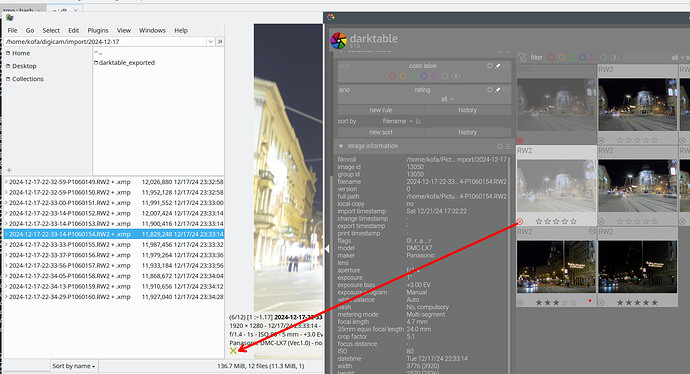Screen dimensions: 690x374
Task: Open the Windows menu
Action: point(152,30)
